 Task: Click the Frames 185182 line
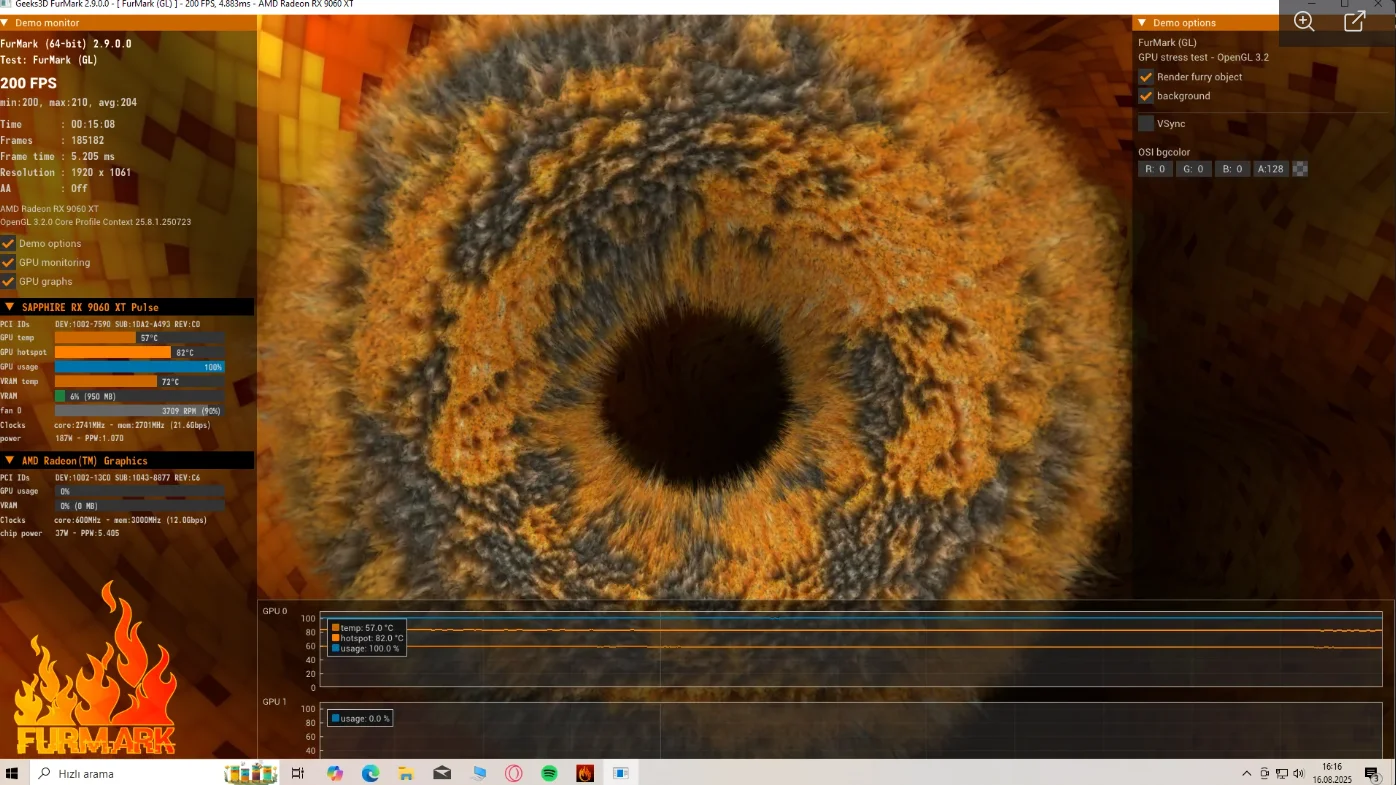coord(52,140)
